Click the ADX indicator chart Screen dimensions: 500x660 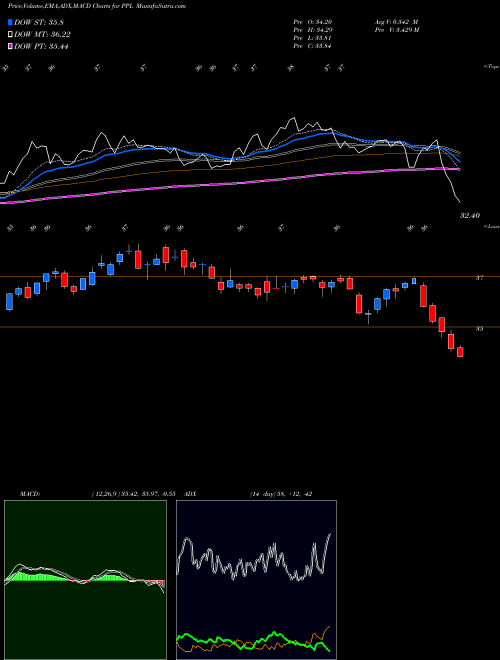[x=256, y=580]
